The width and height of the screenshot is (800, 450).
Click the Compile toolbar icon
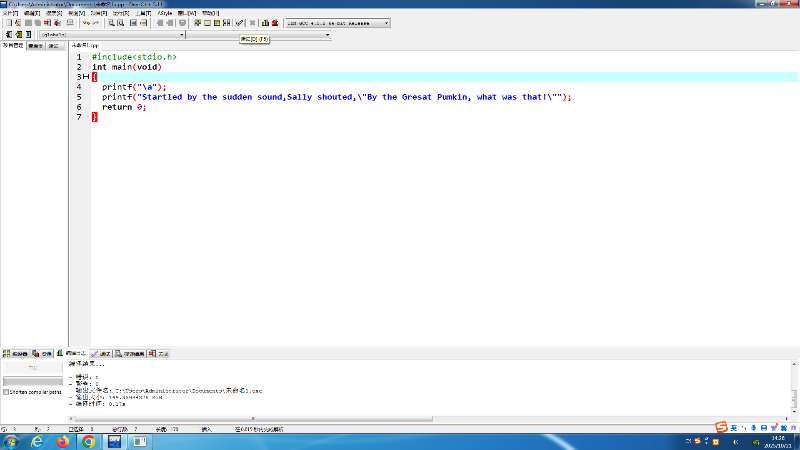[x=197, y=23]
